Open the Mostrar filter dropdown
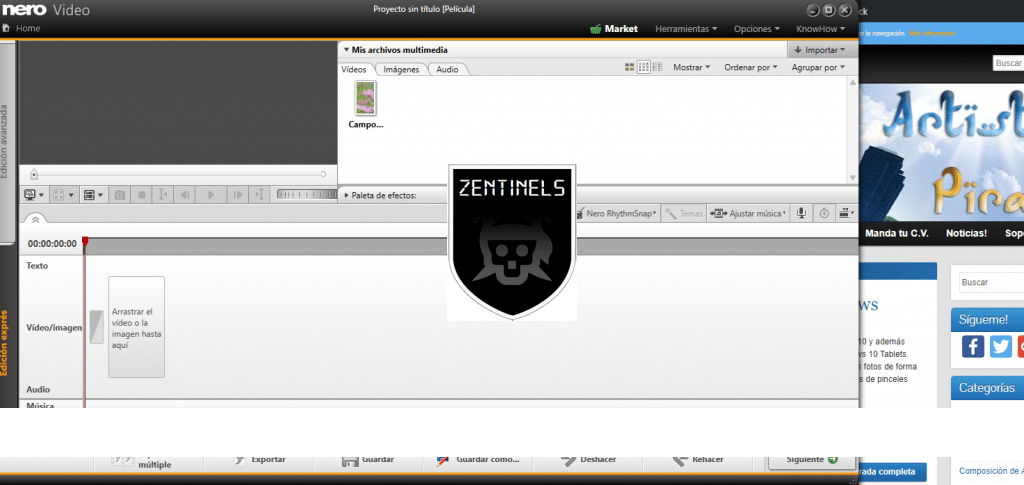 [692, 67]
